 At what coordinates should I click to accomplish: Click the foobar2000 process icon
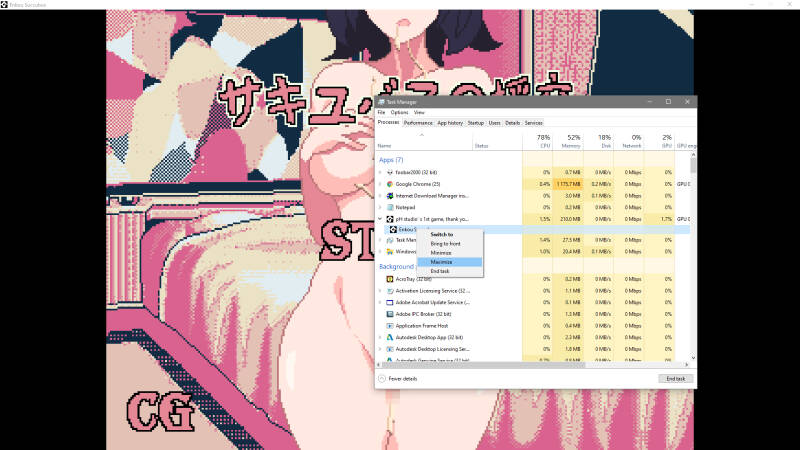(x=390, y=172)
